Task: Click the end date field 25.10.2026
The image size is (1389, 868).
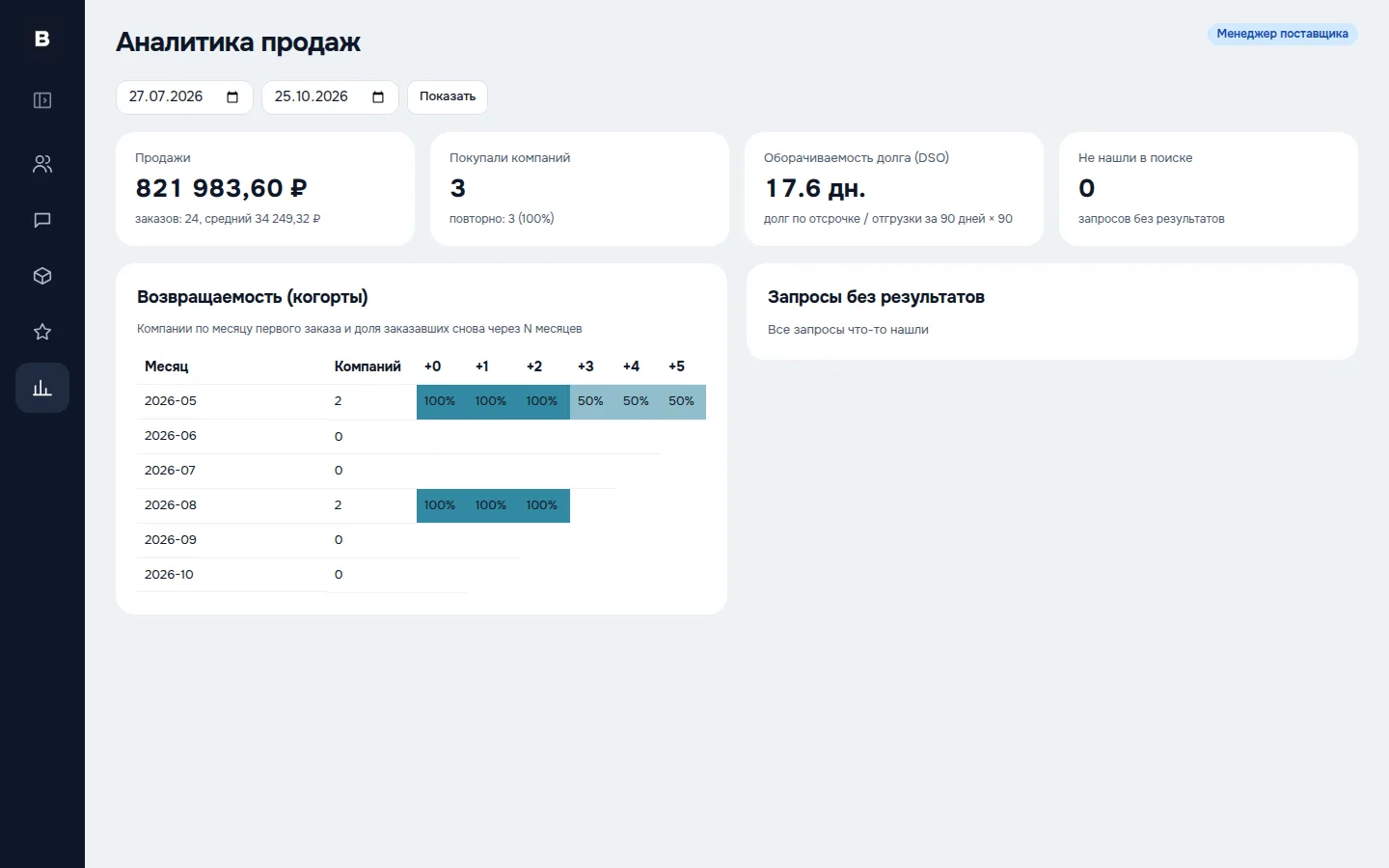Action: click(x=330, y=96)
